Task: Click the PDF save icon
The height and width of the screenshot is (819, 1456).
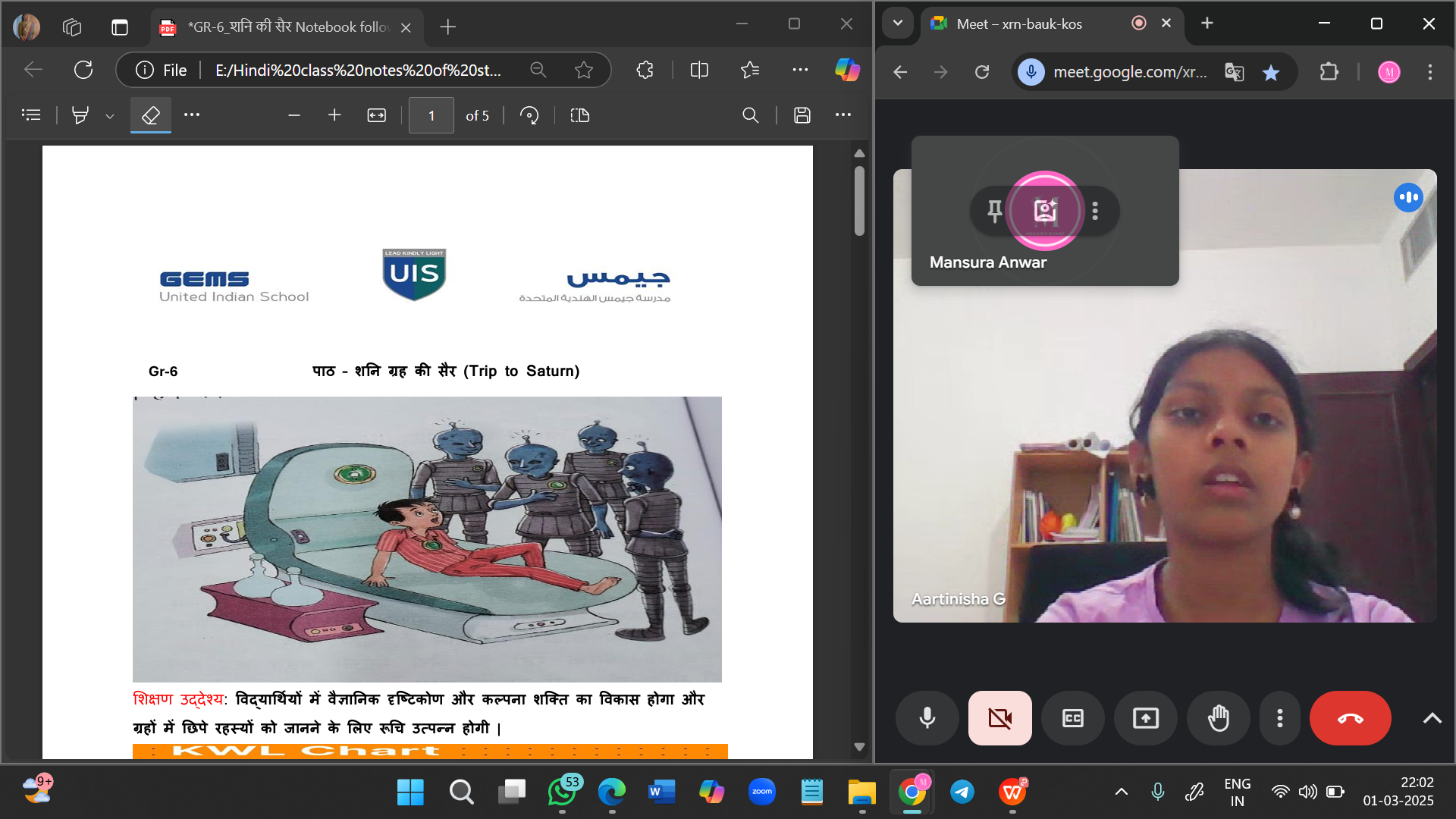Action: (802, 115)
